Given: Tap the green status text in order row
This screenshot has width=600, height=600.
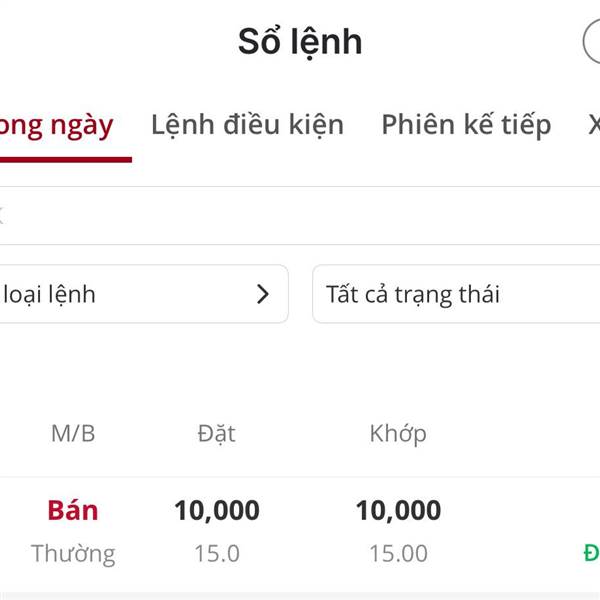Looking at the screenshot, I should tap(592, 553).
